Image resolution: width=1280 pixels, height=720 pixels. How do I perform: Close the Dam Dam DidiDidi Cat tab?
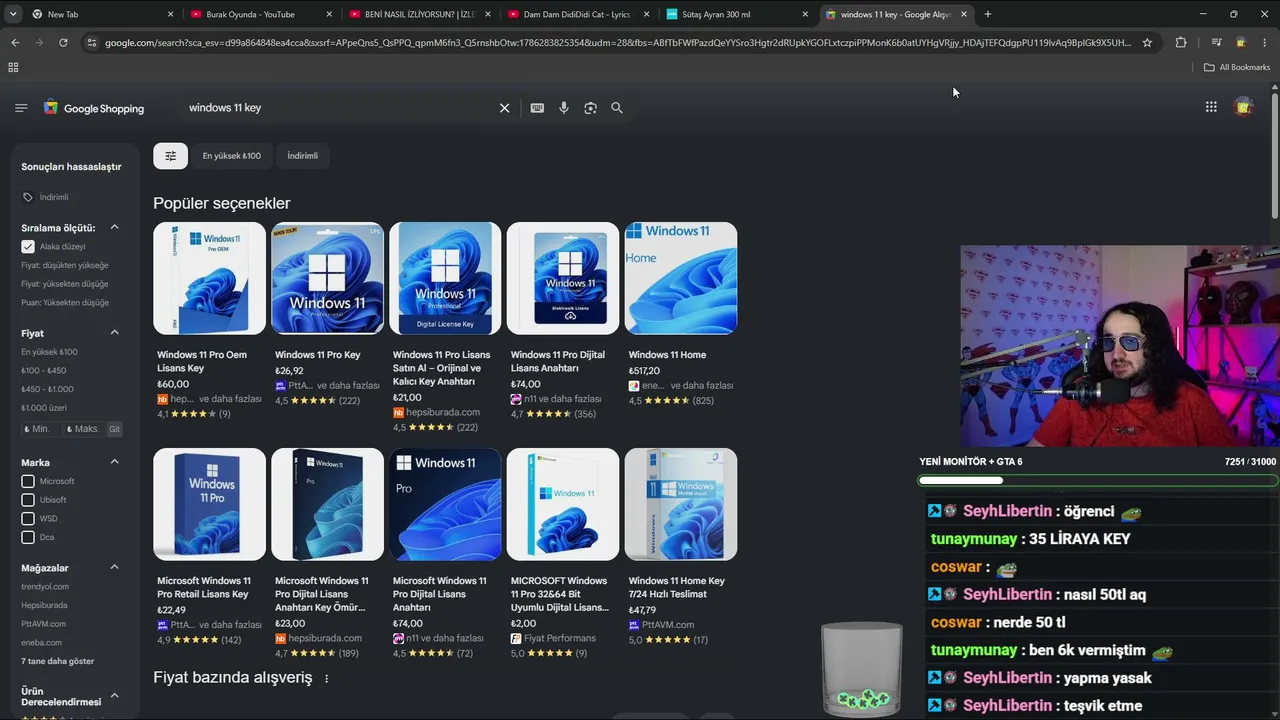646,14
